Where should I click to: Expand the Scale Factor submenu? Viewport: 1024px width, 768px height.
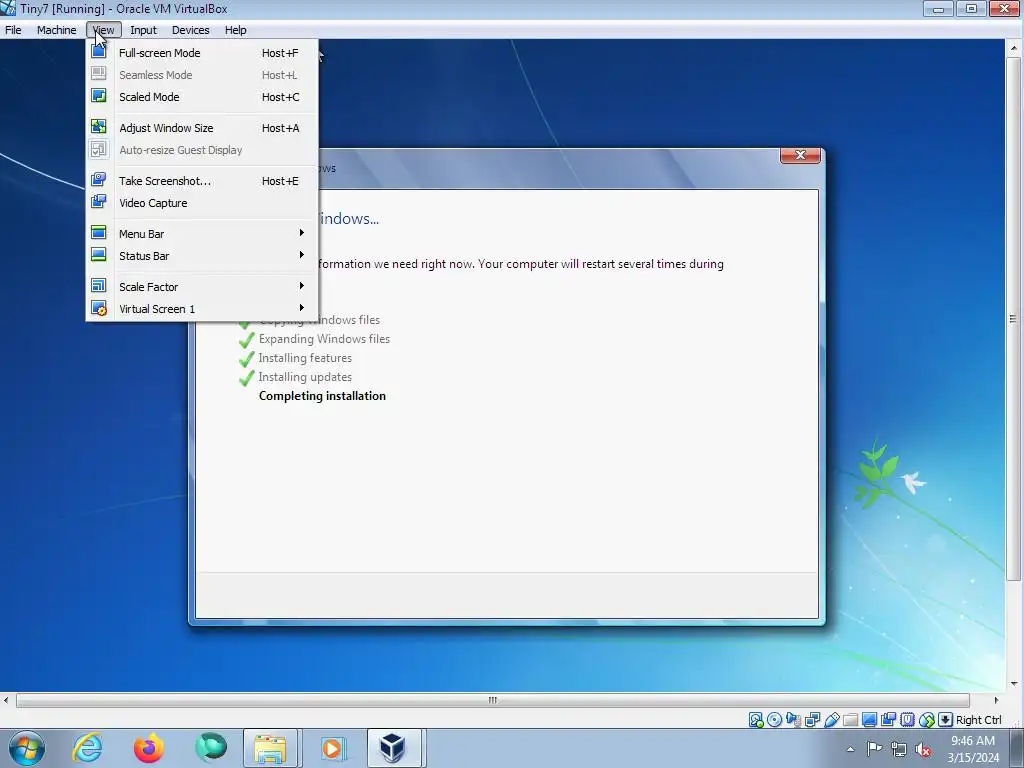point(202,287)
